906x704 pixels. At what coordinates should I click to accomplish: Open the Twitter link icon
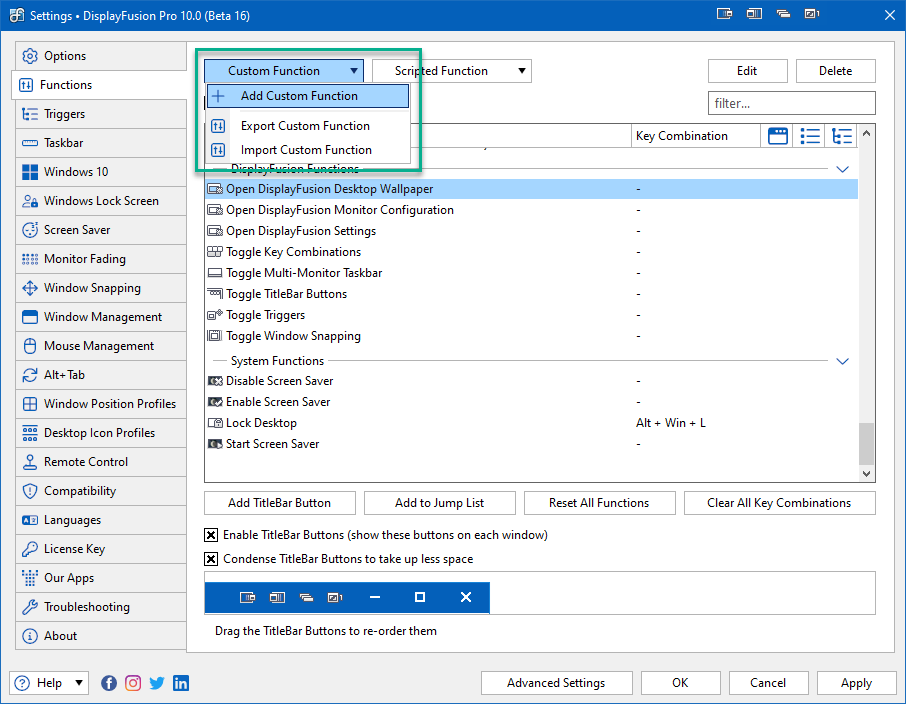[x=157, y=683]
